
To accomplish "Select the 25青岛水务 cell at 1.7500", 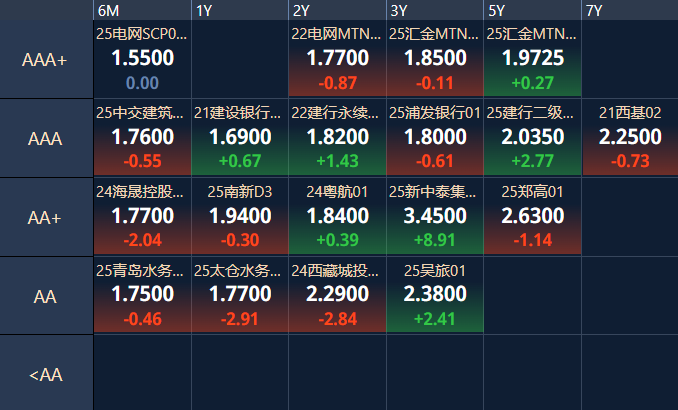I will (142, 295).
